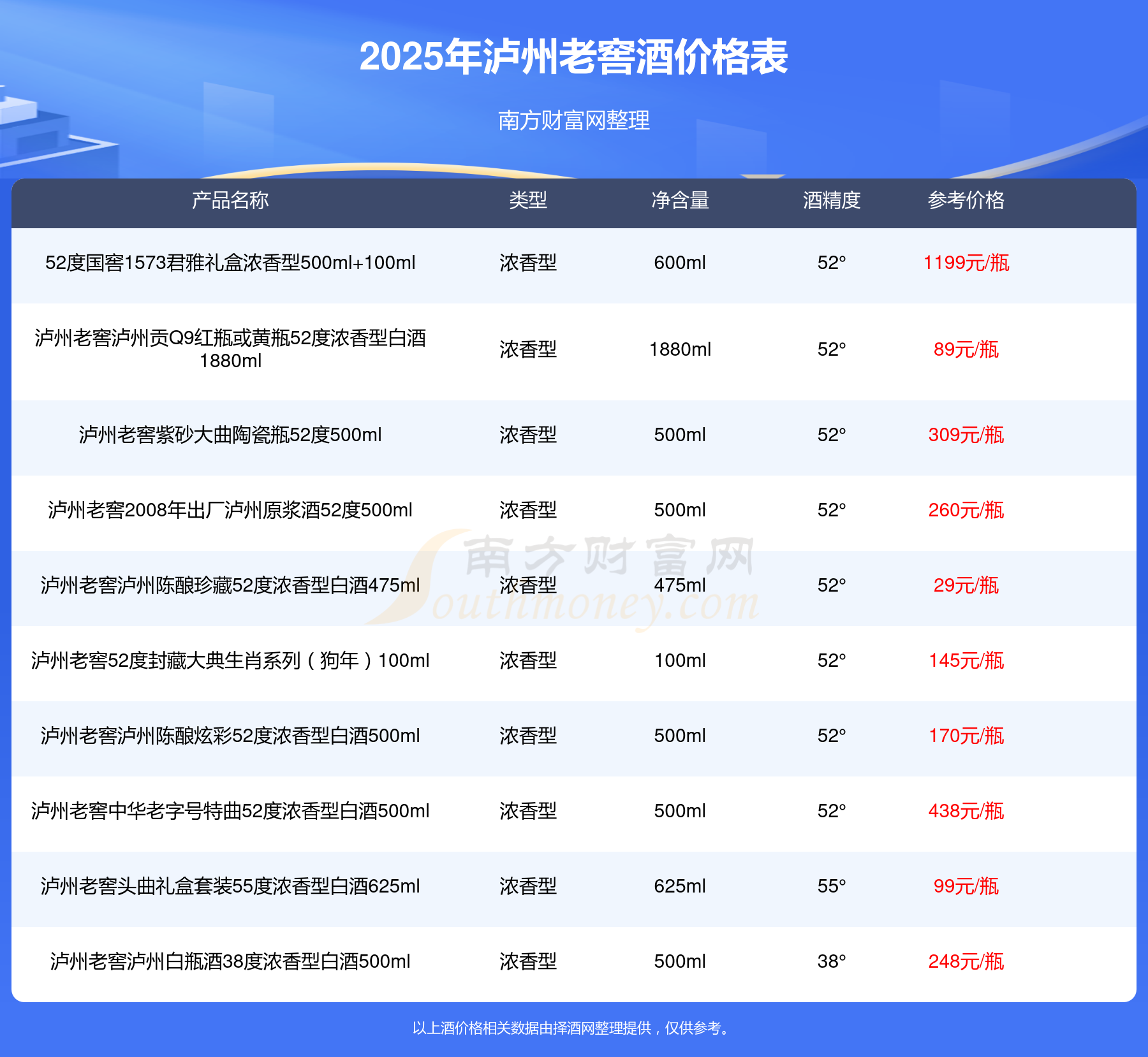
Task: Click the price "1199元/瓶"
Action: [x=966, y=263]
